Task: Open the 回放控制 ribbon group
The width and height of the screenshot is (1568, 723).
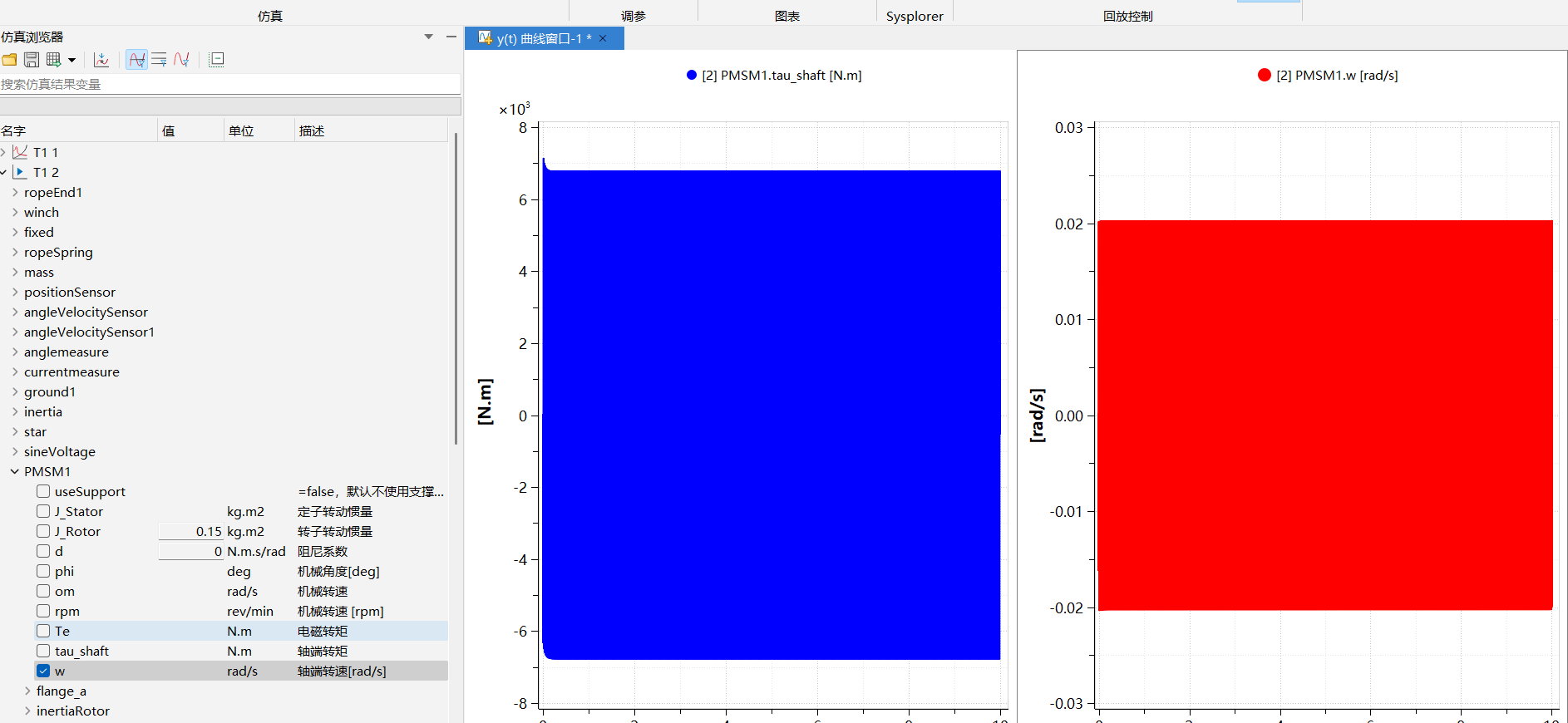Action: click(1127, 16)
